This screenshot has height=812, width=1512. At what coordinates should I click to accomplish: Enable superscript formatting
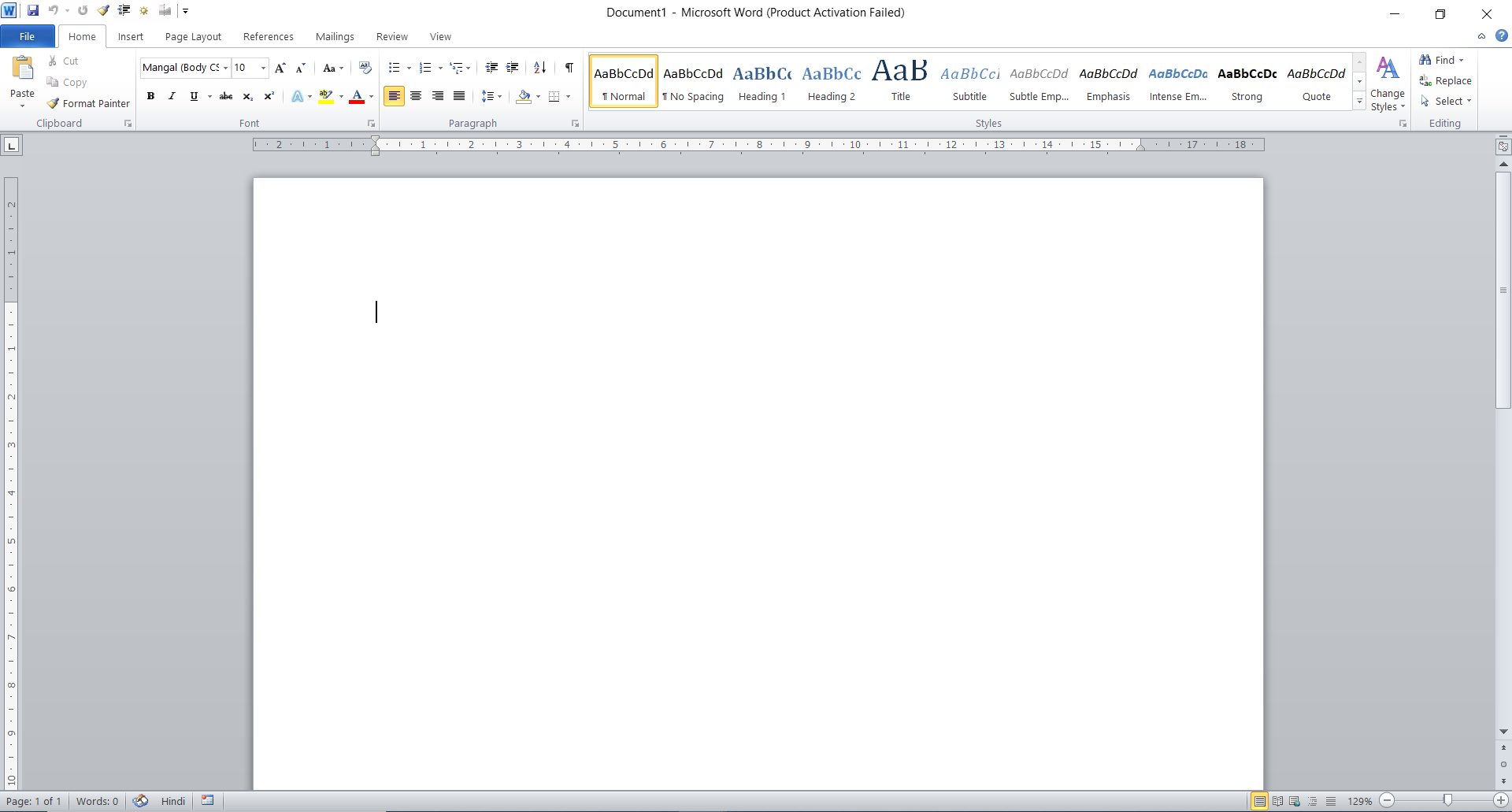point(268,96)
